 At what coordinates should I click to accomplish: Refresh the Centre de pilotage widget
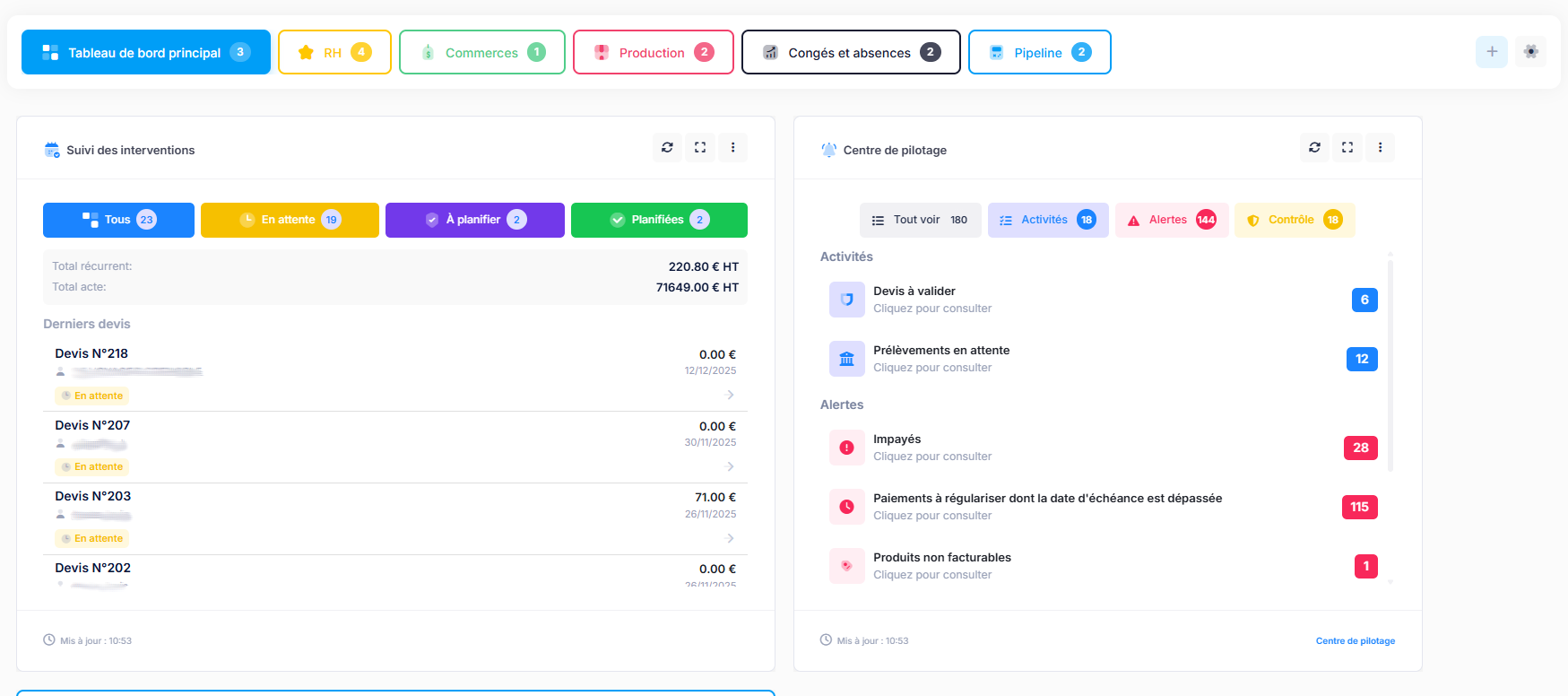click(x=1314, y=147)
